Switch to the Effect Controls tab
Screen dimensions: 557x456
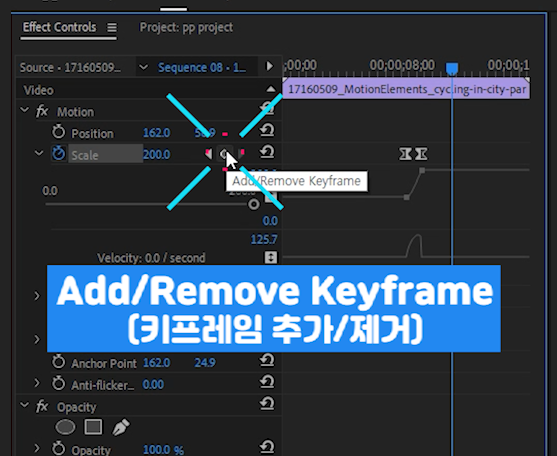coord(59,27)
